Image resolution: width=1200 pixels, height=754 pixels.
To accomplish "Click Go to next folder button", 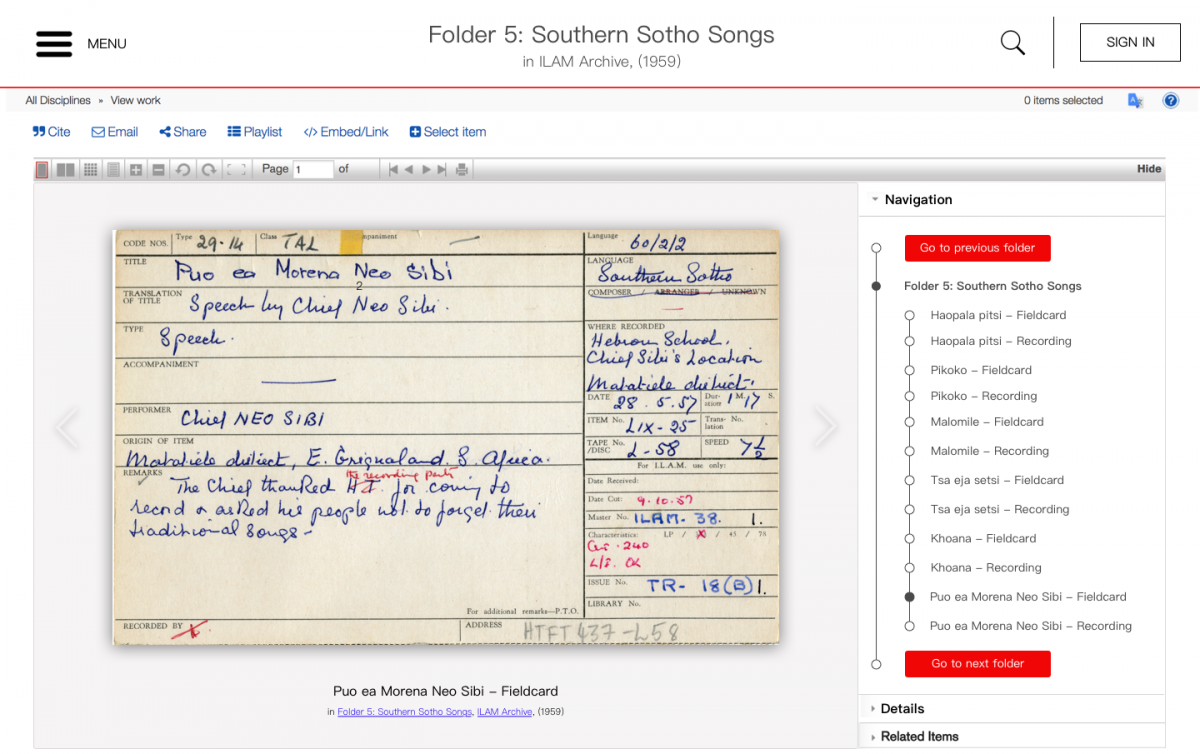I will [977, 664].
